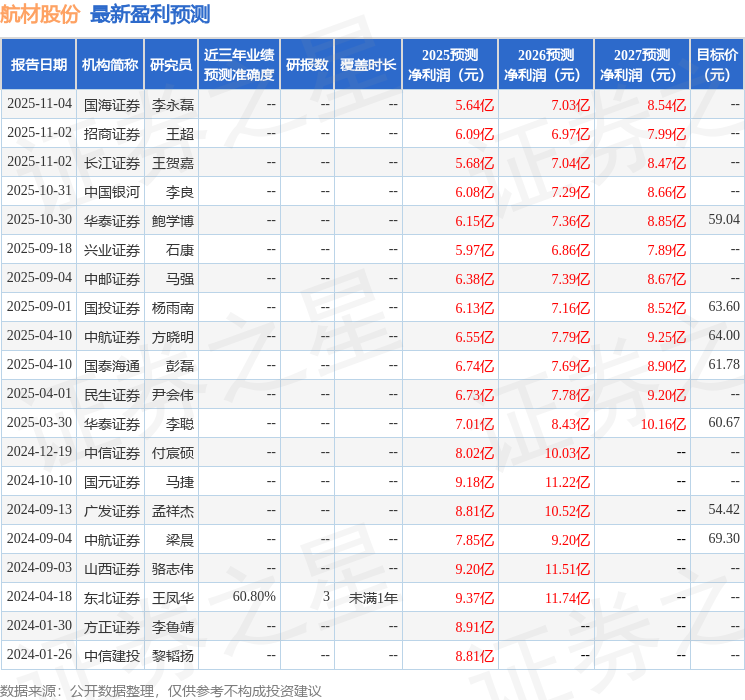Sort by the 报告日期 column header

click(x=38, y=65)
